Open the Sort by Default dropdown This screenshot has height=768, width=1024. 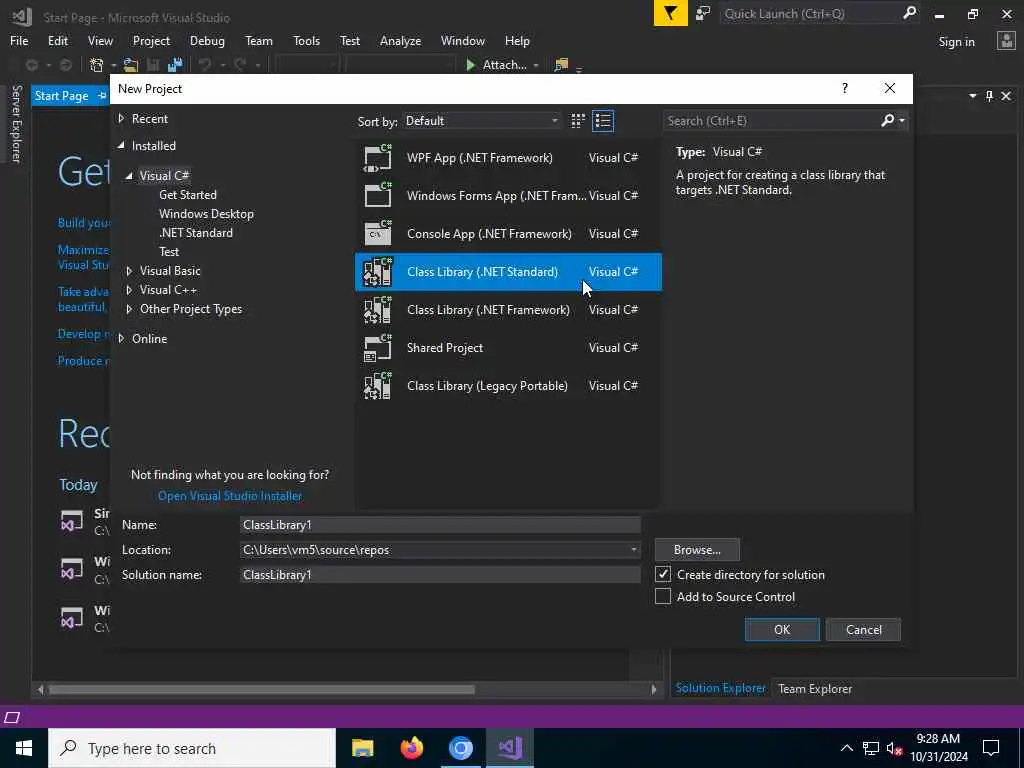pyautogui.click(x=481, y=121)
